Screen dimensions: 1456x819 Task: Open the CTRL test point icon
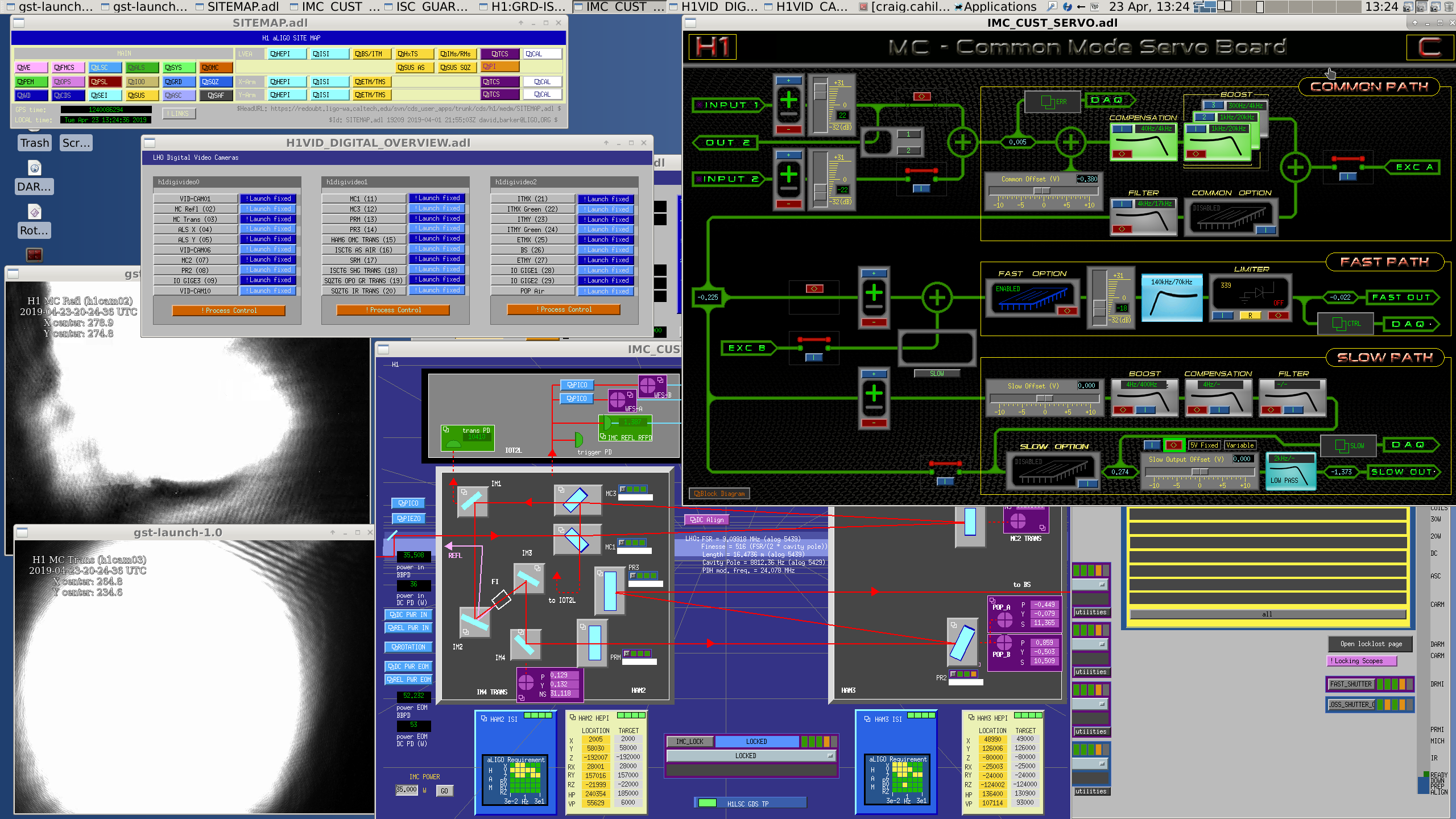tap(1346, 324)
